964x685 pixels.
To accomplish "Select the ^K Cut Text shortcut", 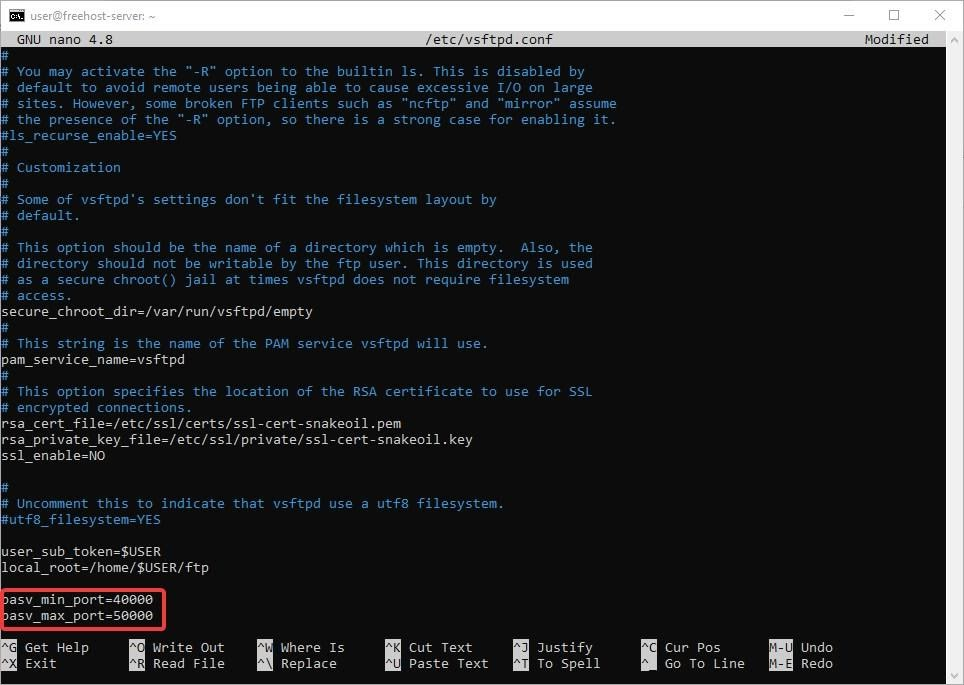I will [x=428, y=647].
